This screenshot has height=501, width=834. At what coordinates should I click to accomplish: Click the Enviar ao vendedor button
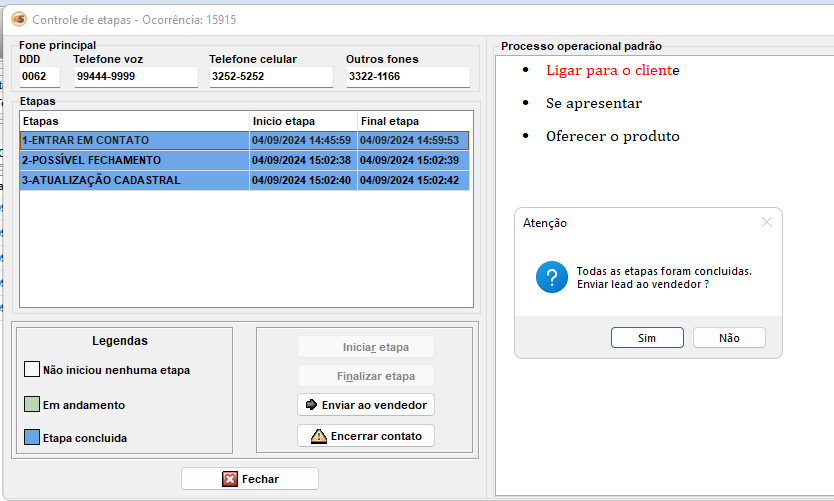tap(366, 405)
